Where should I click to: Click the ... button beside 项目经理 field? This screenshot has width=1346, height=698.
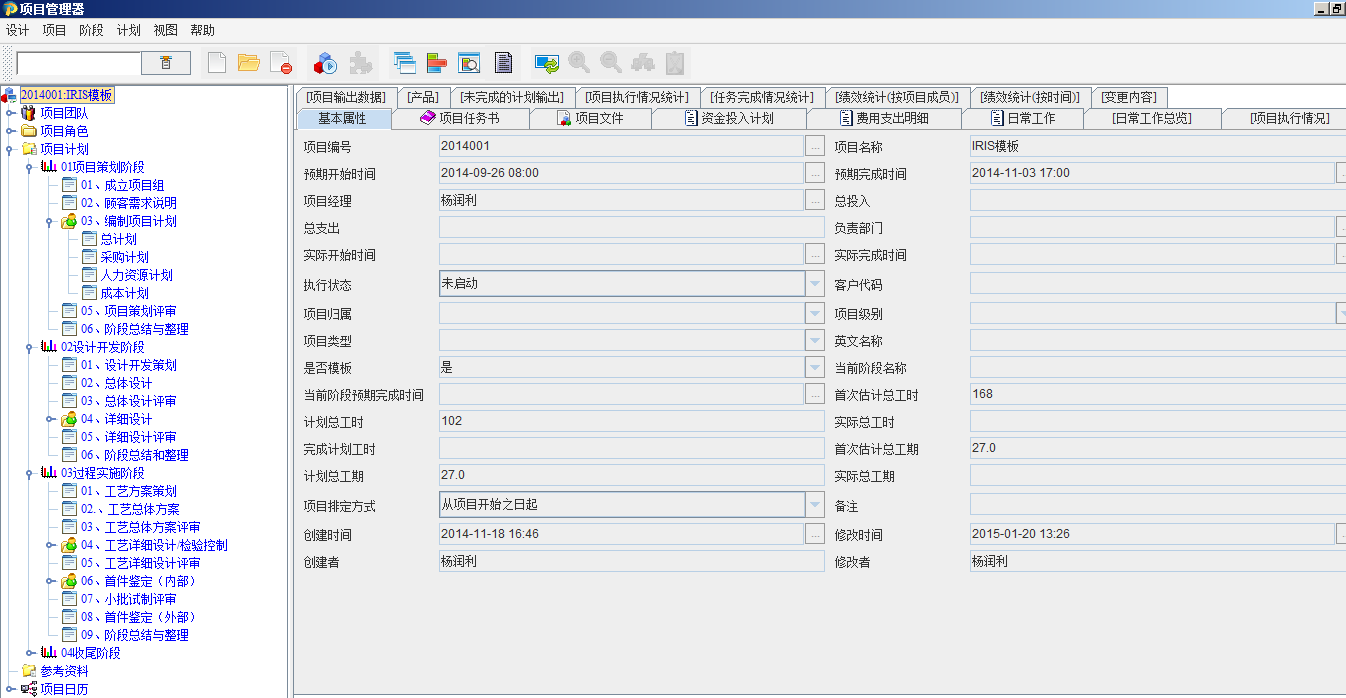point(815,200)
